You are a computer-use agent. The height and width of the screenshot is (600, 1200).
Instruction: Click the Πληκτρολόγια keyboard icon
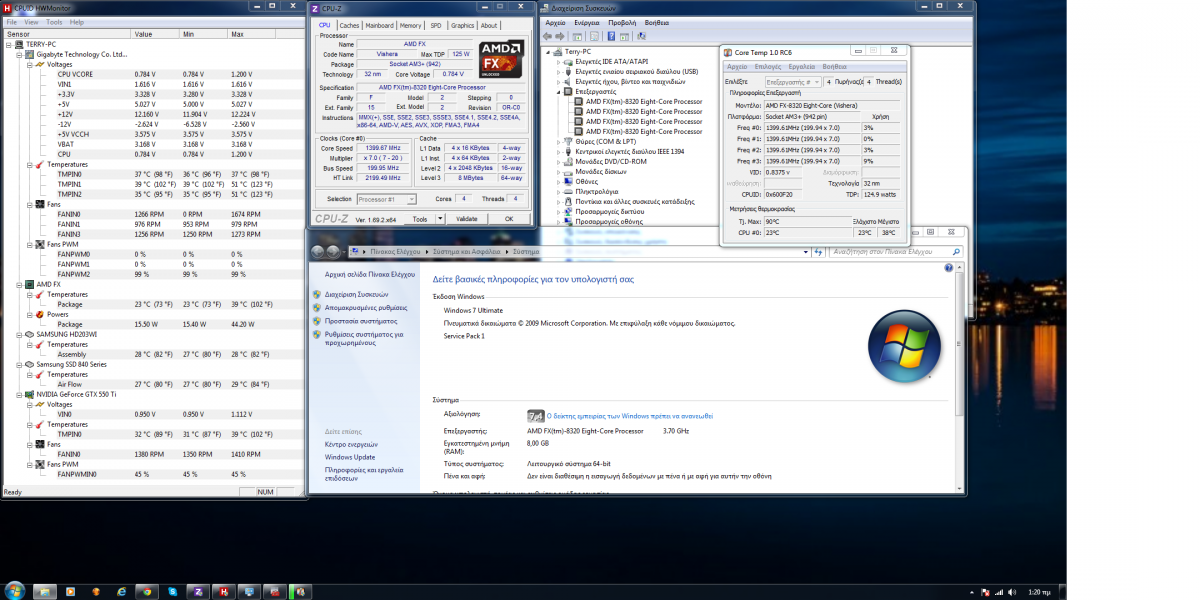click(x=568, y=191)
